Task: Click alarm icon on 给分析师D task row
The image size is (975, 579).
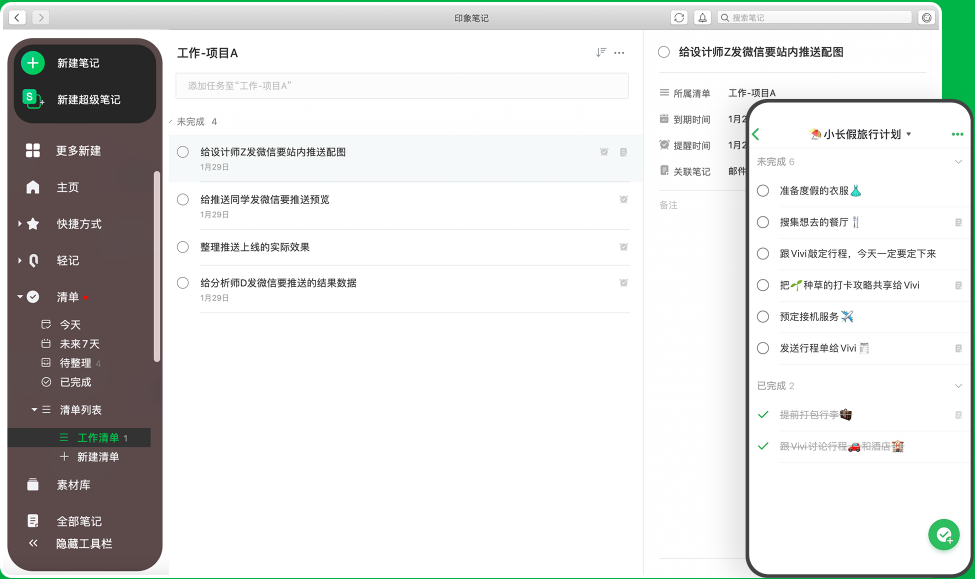Action: point(623,283)
